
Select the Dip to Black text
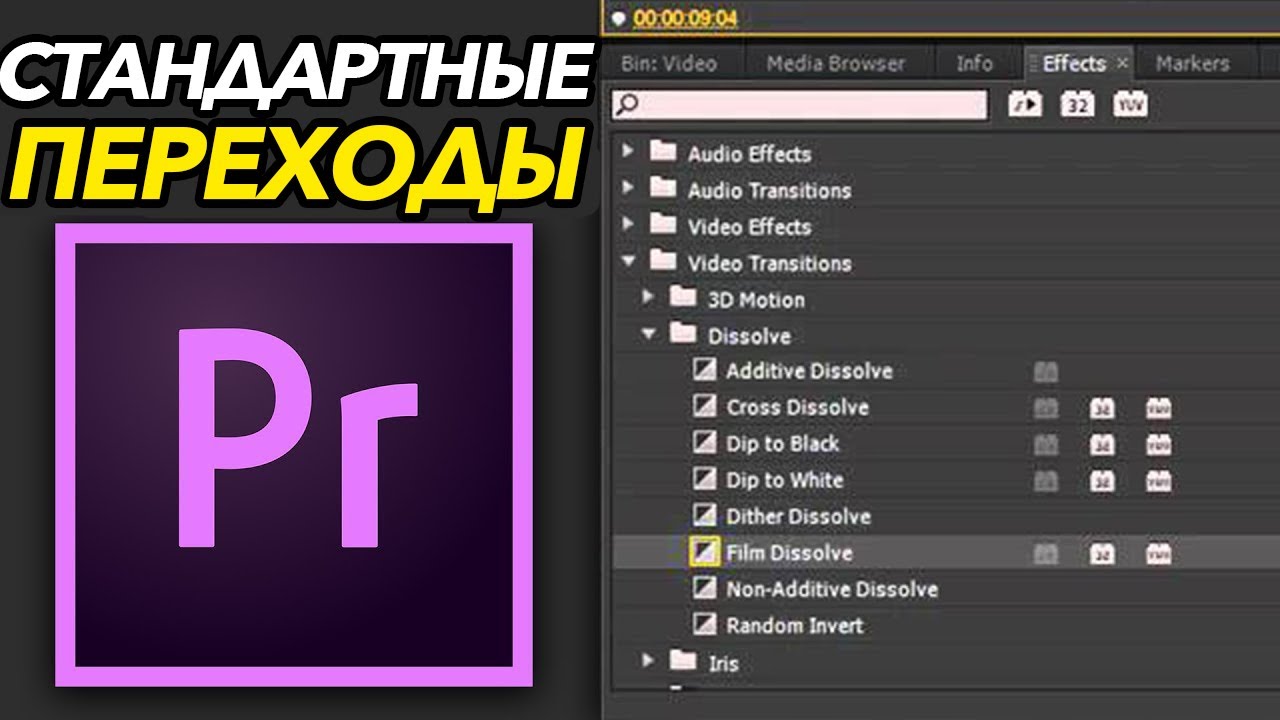click(x=783, y=444)
